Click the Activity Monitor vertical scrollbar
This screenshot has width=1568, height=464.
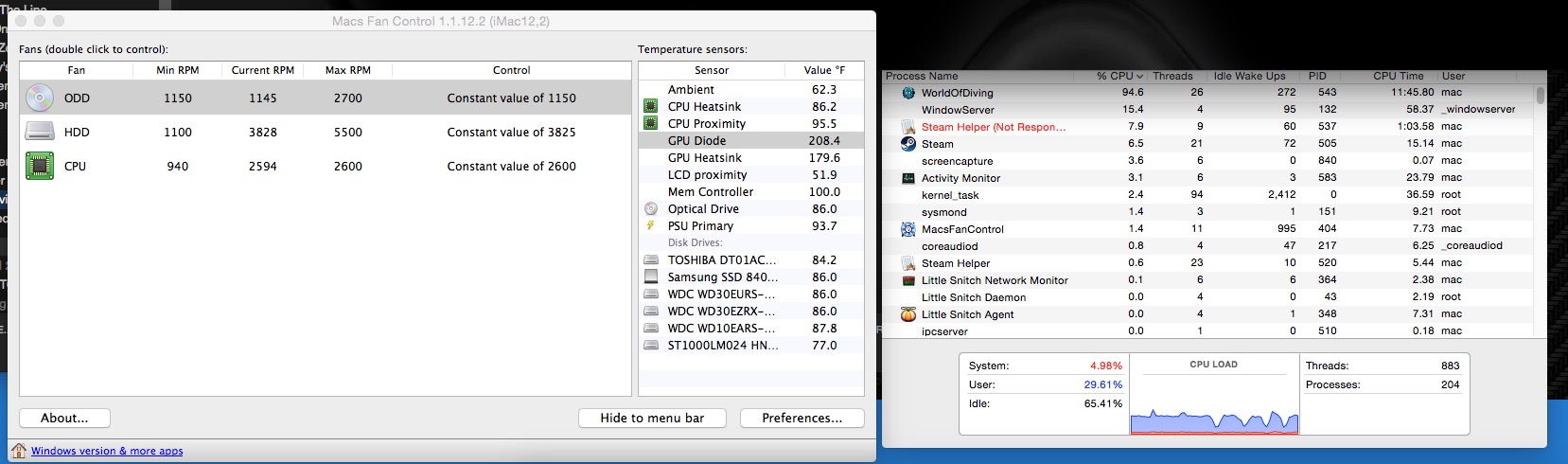point(1541,95)
